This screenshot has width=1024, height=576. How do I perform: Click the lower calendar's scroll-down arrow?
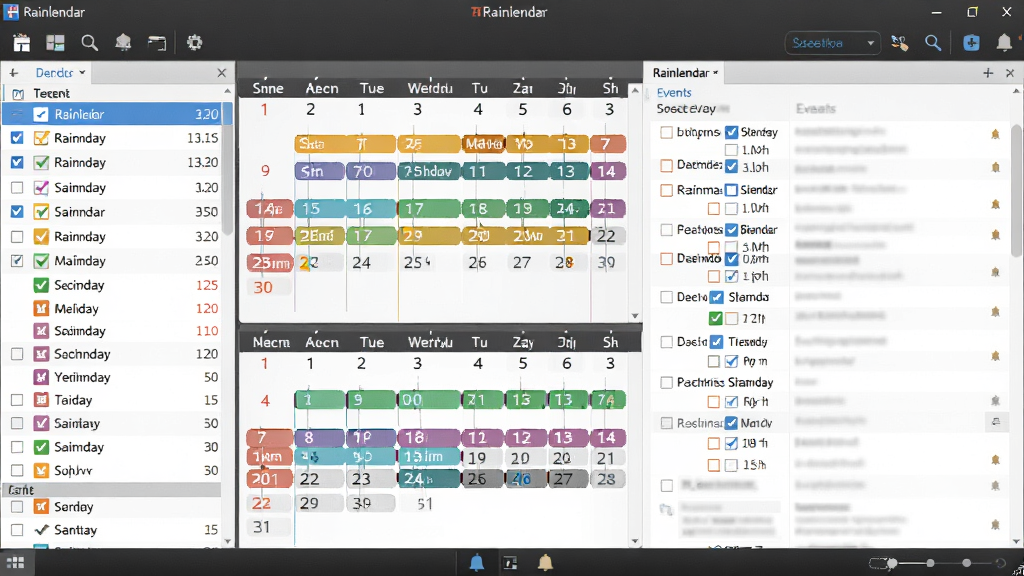pyautogui.click(x=635, y=541)
